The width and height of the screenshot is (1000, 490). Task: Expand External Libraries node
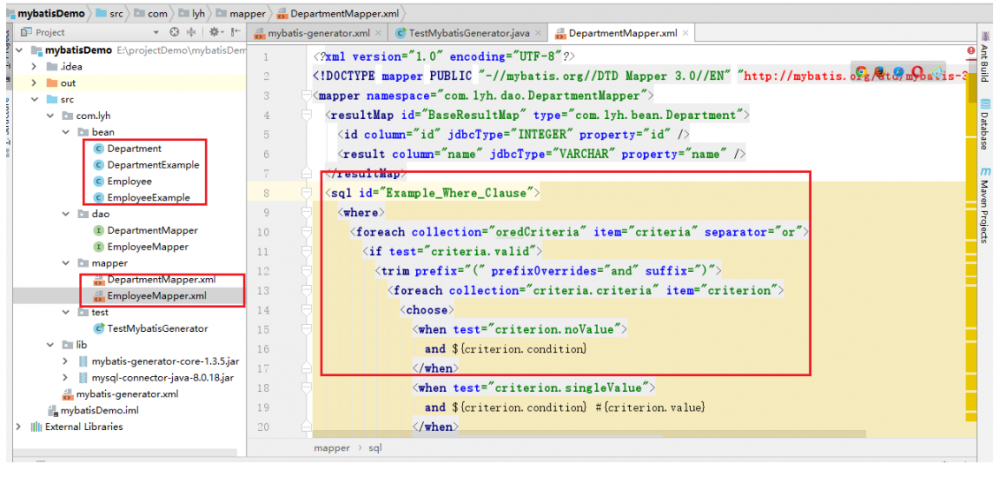[x=18, y=427]
